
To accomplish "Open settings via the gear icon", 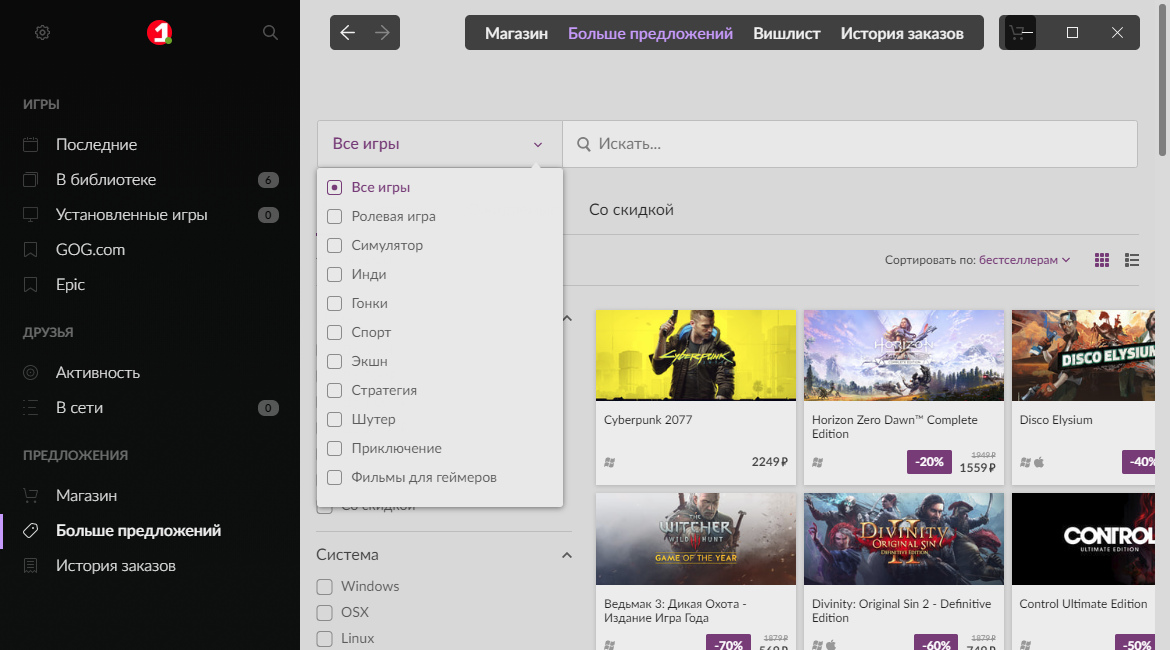I will tap(42, 33).
